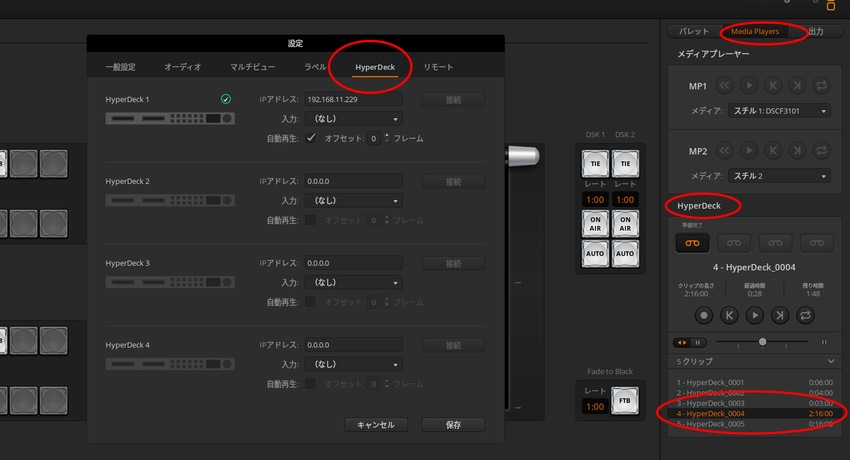The height and width of the screenshot is (460, 850).
Task: Open the ラベル settings tab
Action: point(315,67)
